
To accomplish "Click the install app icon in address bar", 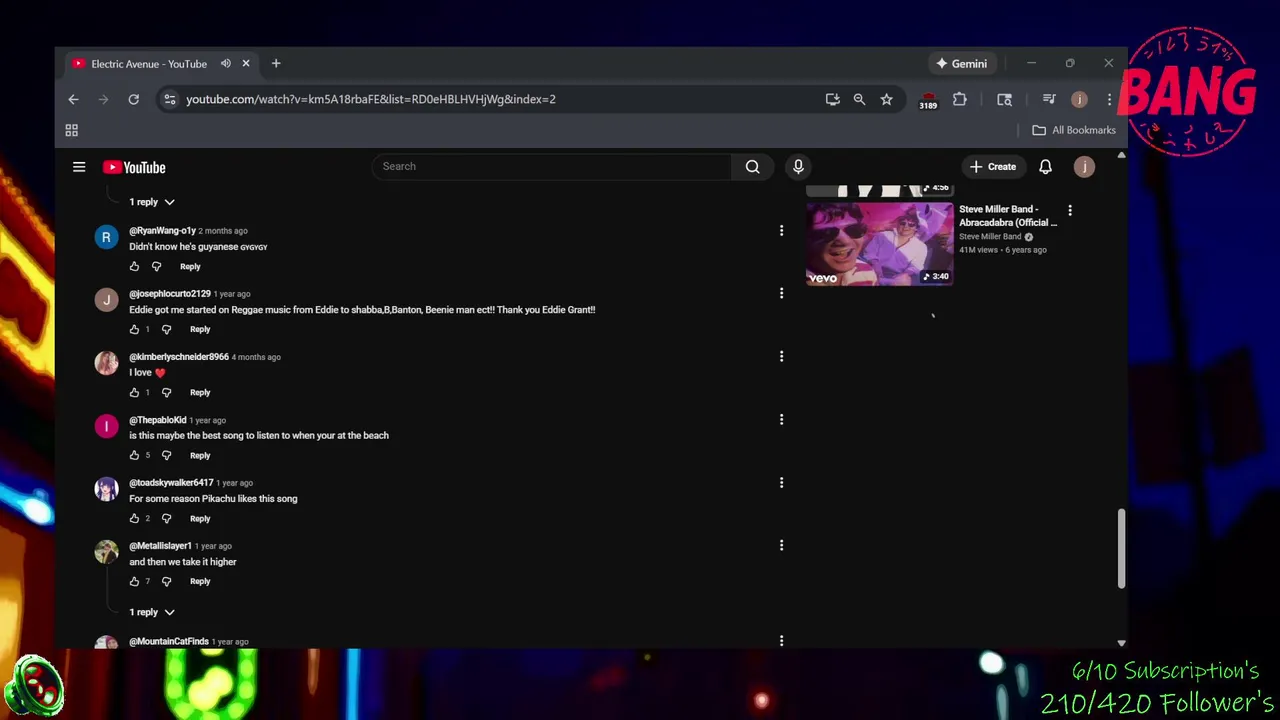I will pyautogui.click(x=832, y=99).
